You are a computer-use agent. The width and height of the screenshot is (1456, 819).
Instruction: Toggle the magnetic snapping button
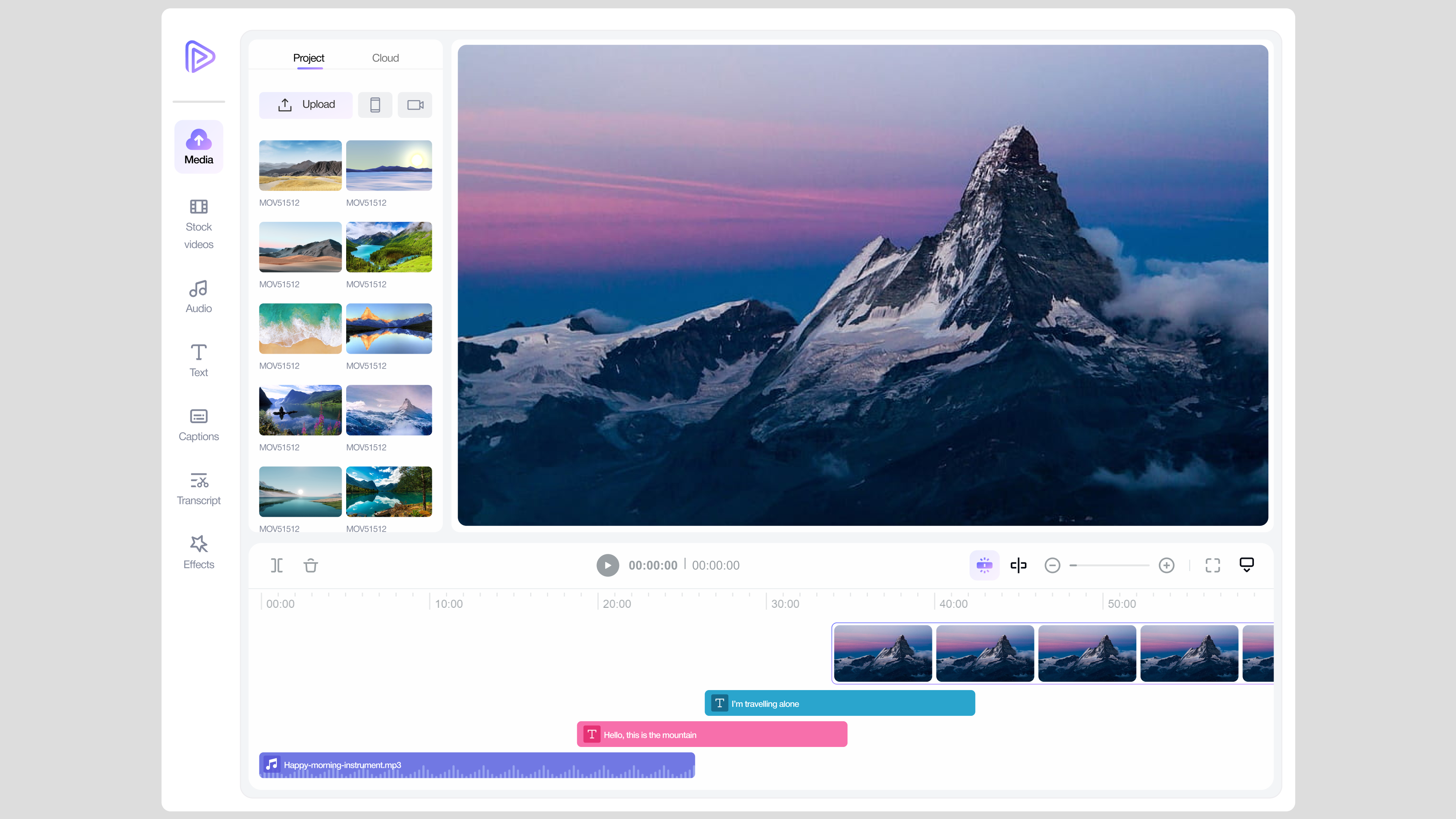click(x=984, y=565)
